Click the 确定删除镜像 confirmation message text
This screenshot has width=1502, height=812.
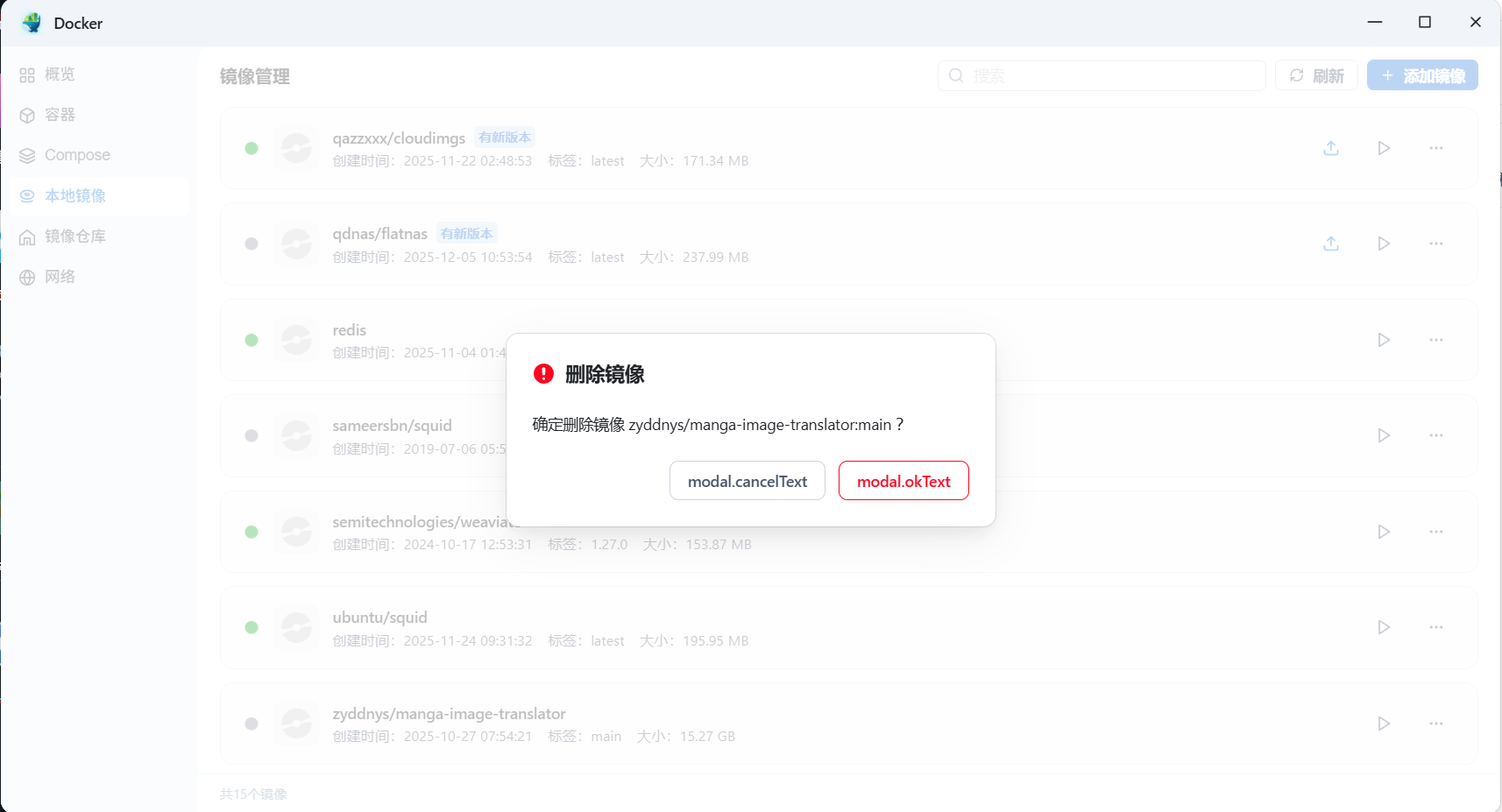coord(718,425)
